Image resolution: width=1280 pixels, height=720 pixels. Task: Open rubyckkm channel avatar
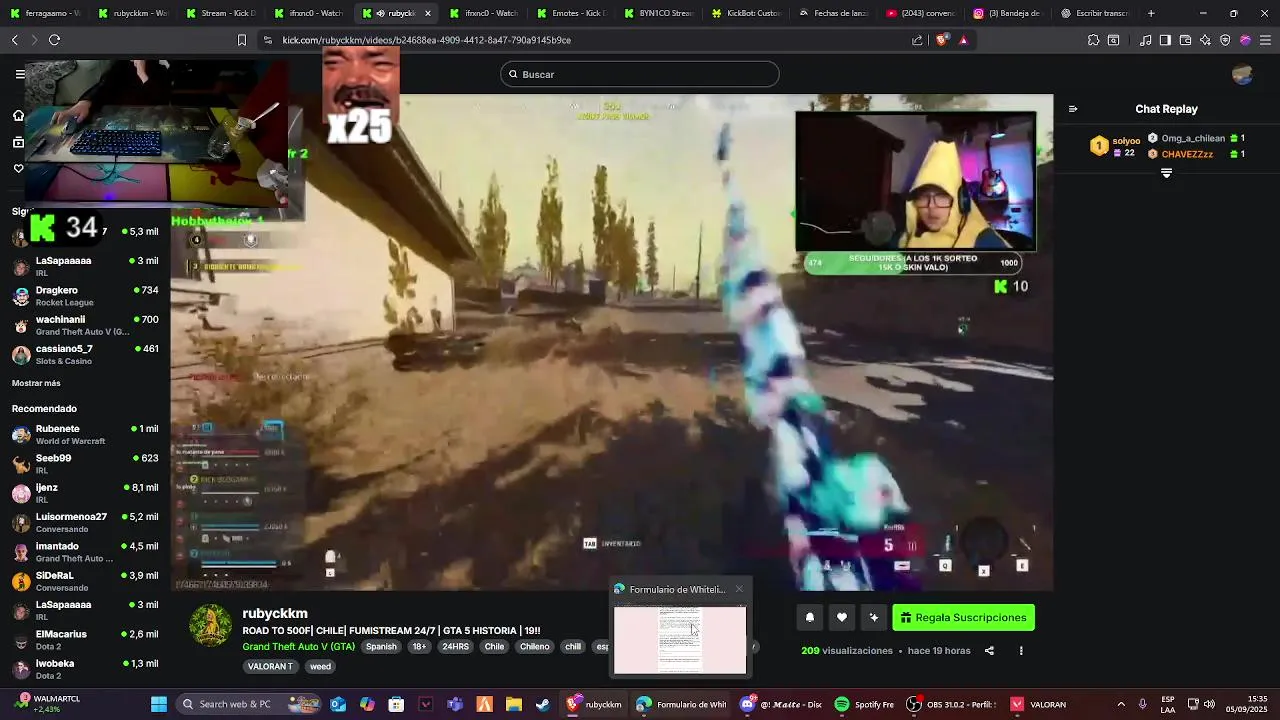[210, 625]
